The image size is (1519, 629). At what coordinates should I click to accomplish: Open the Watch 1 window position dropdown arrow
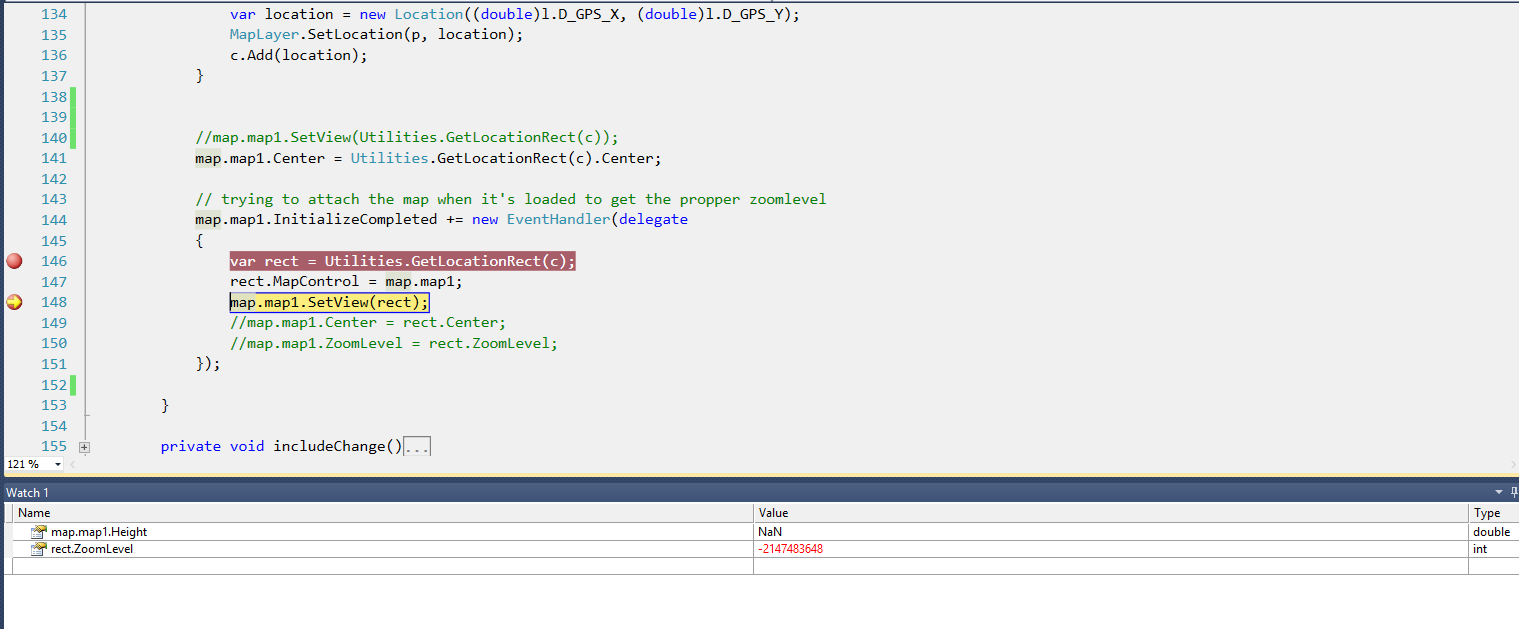1498,492
